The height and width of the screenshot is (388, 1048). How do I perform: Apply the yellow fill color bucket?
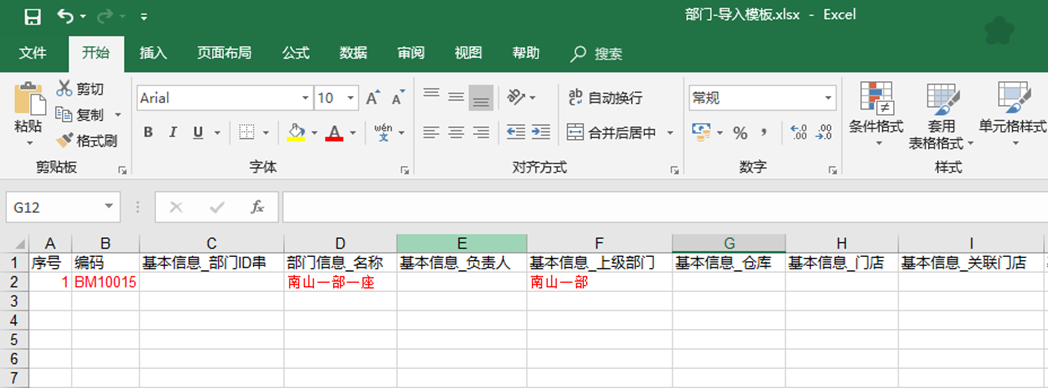[x=296, y=132]
